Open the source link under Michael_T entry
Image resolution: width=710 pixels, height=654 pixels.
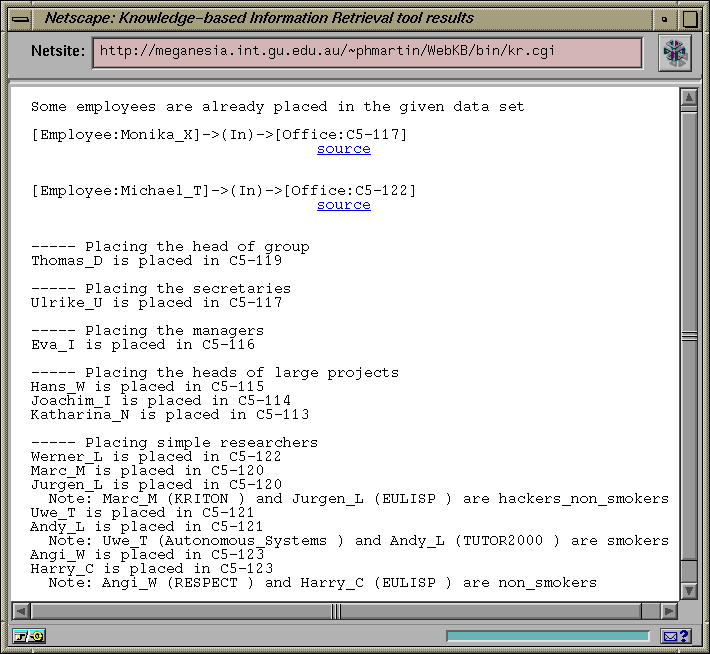point(343,205)
